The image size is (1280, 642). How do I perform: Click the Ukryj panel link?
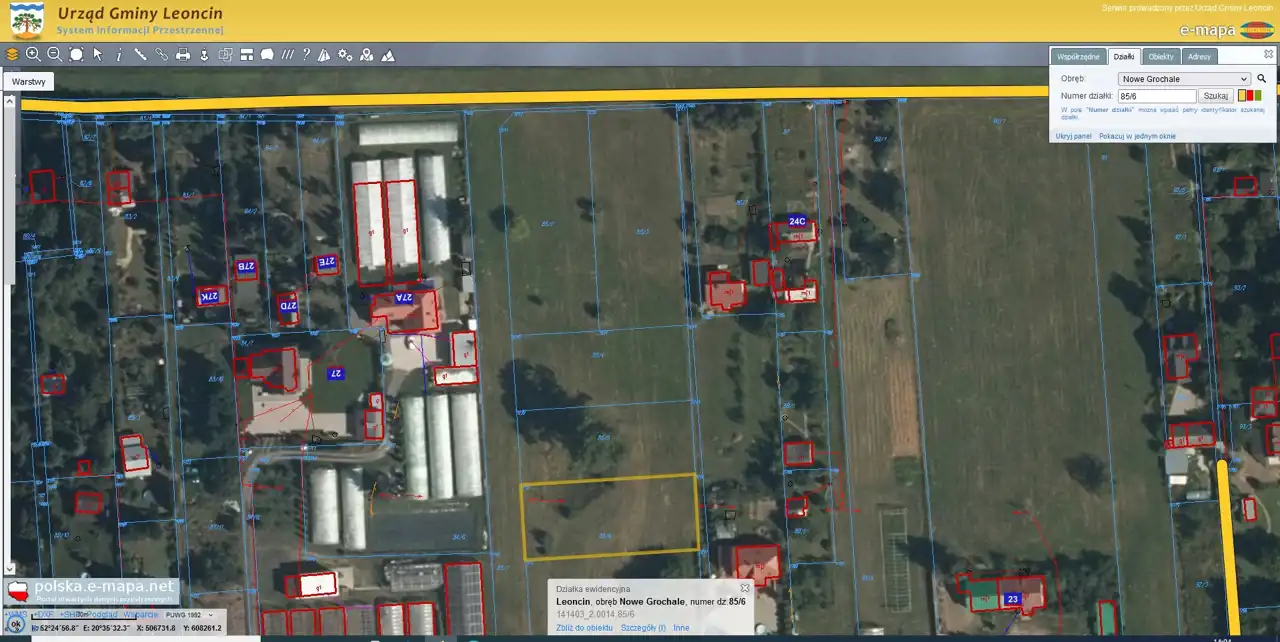1073,136
